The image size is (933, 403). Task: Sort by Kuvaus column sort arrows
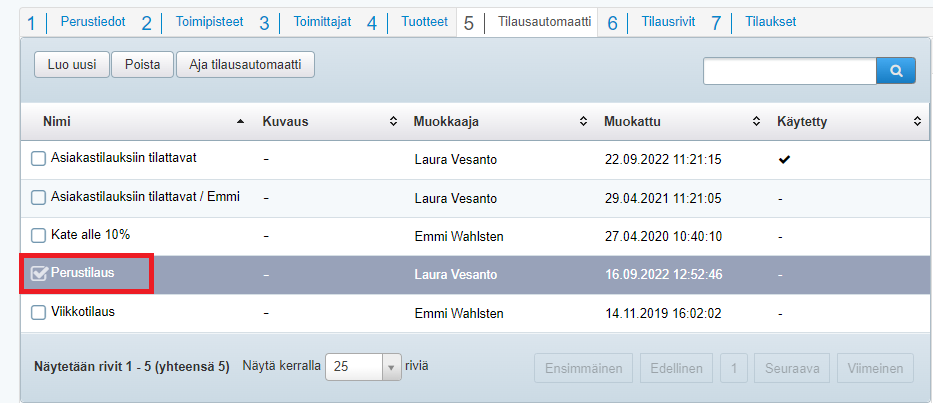393,121
